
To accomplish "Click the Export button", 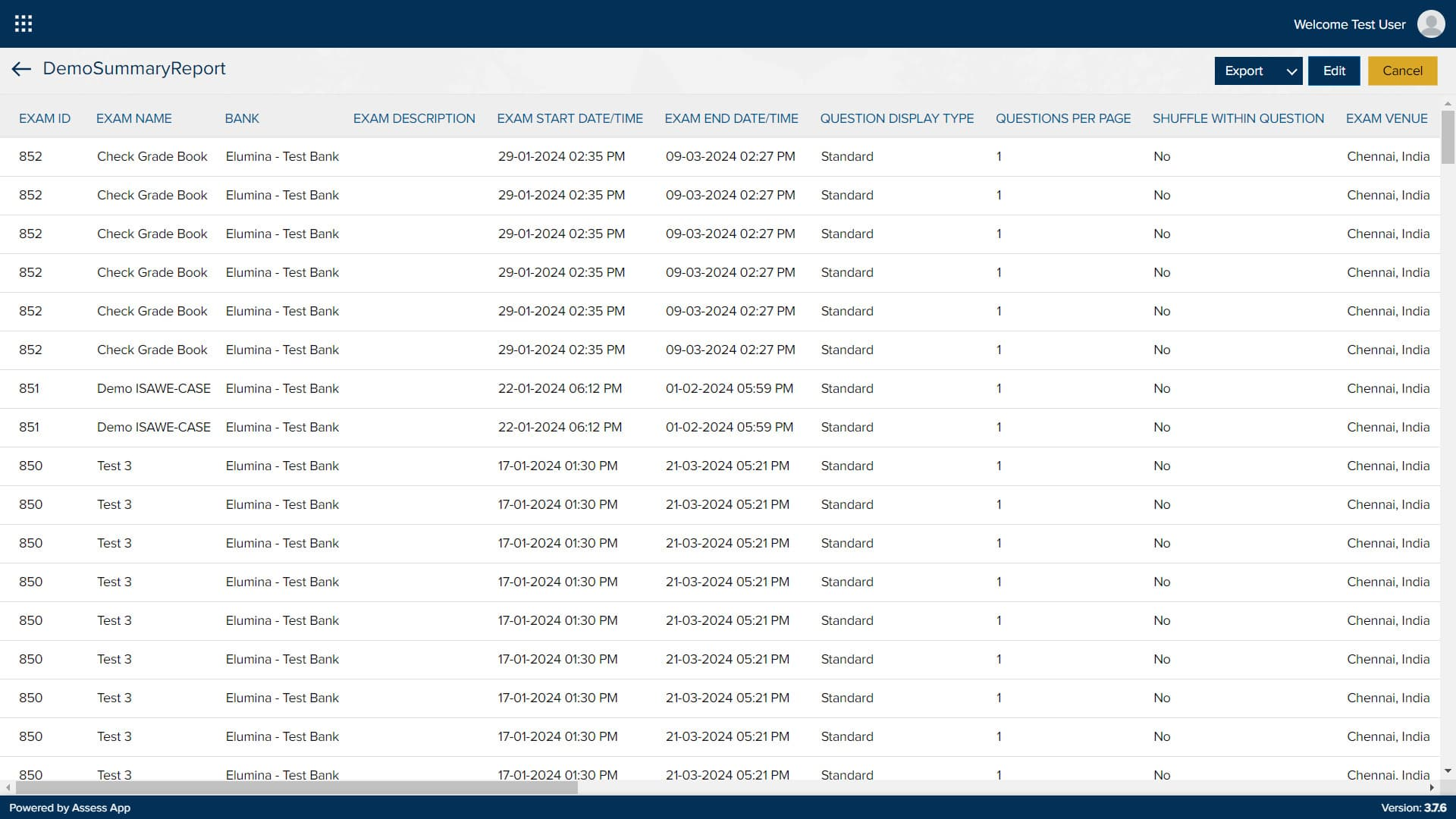I will (x=1244, y=71).
